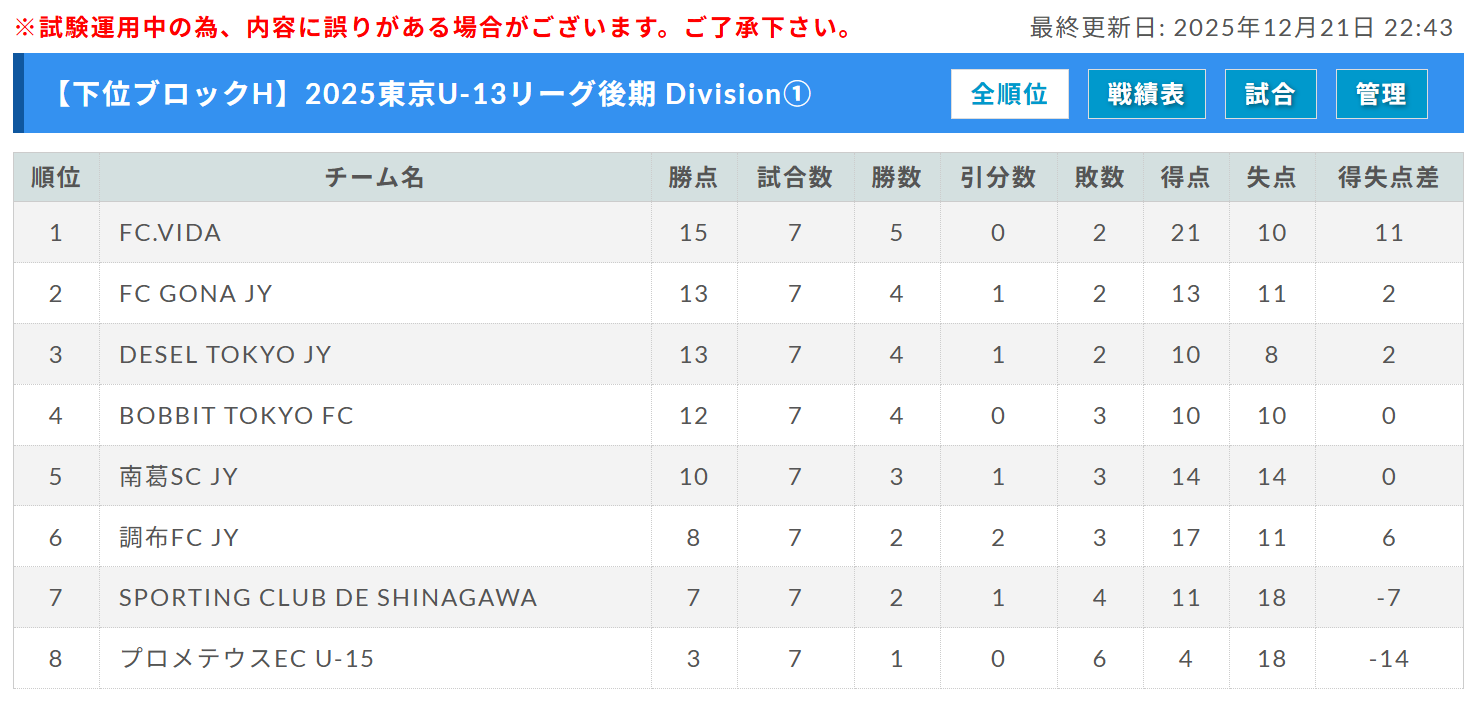
Task: Click the 得点 goals column header
Action: click(1185, 178)
